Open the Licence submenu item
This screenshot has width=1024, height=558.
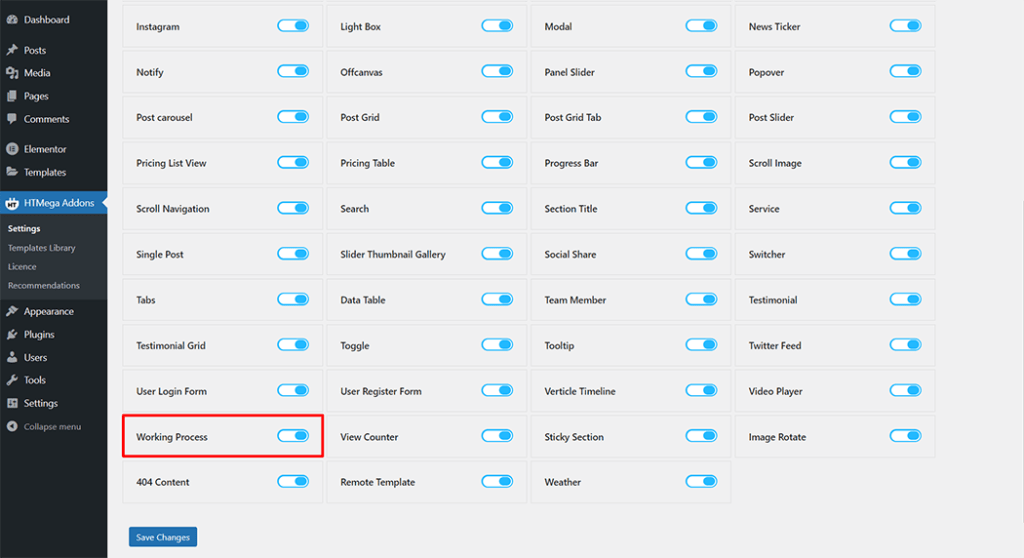coord(22,267)
